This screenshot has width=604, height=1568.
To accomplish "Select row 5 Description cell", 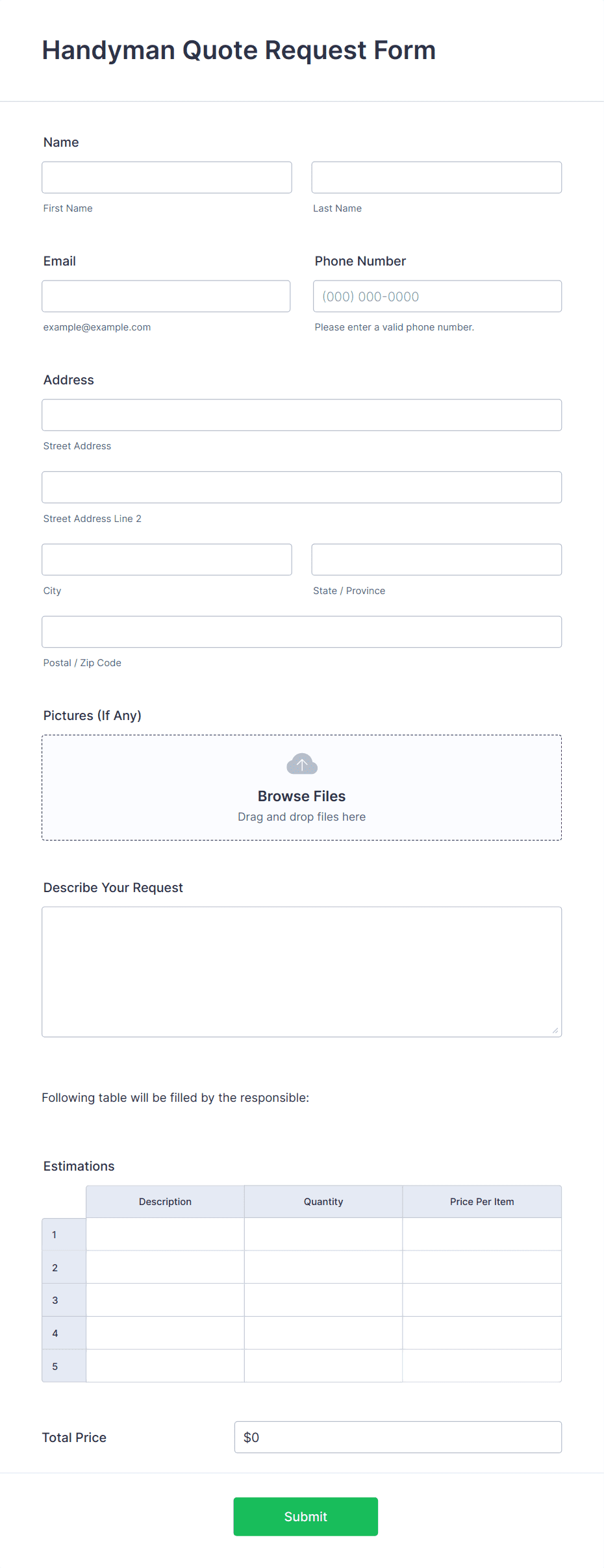I will [x=165, y=1366].
